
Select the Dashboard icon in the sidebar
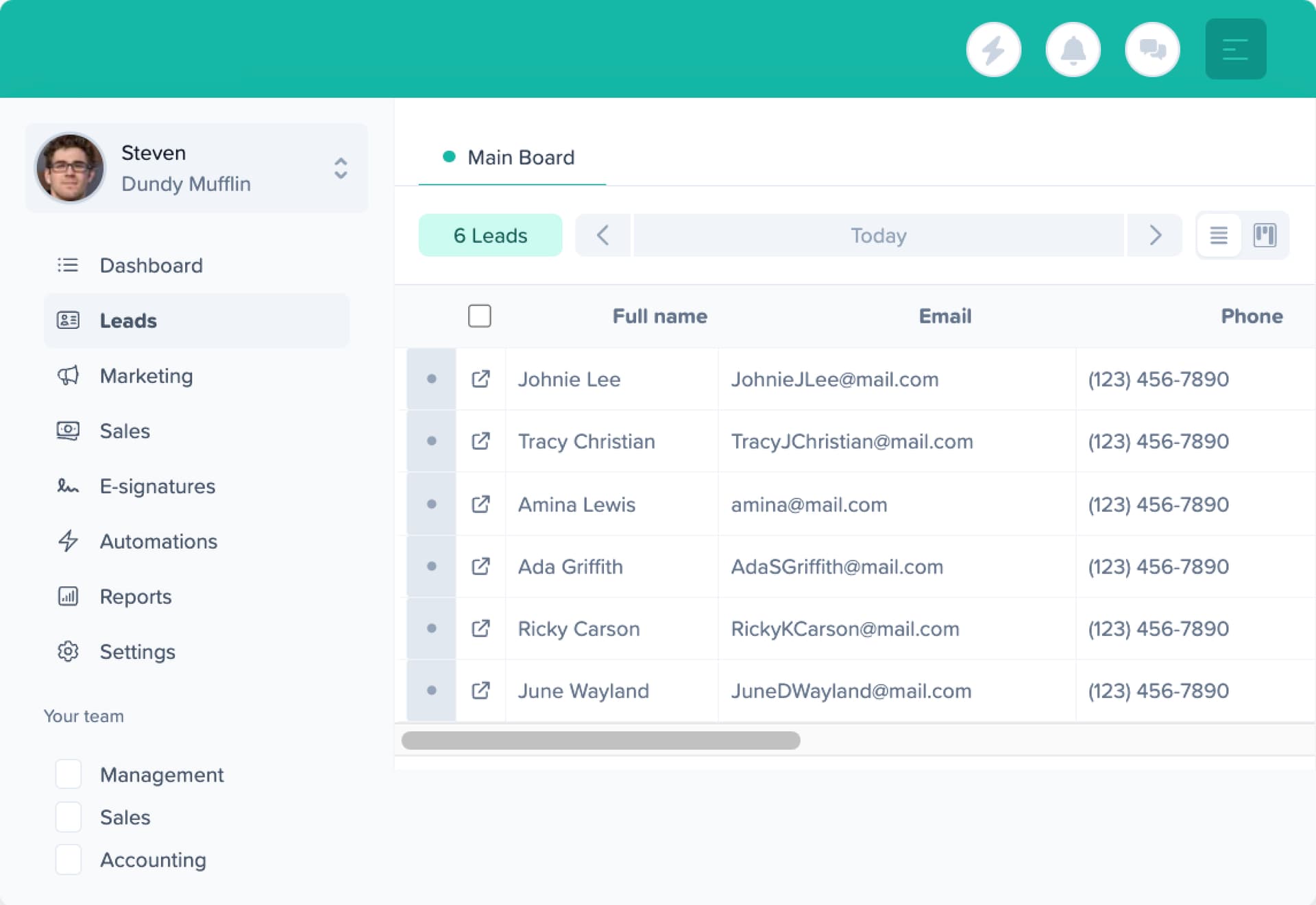[68, 265]
